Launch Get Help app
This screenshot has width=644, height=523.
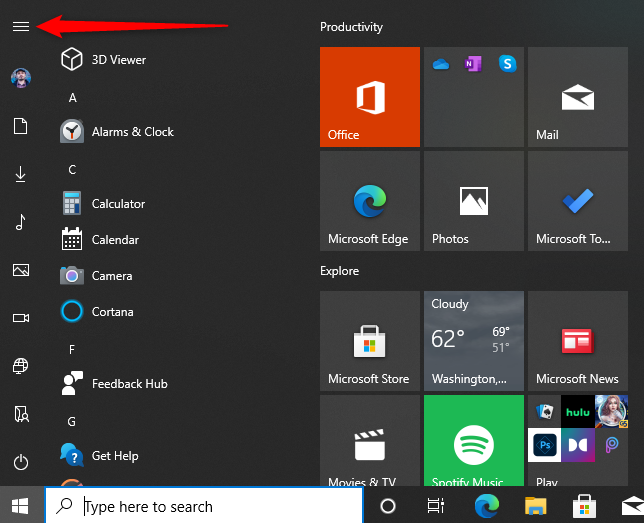tap(99, 455)
